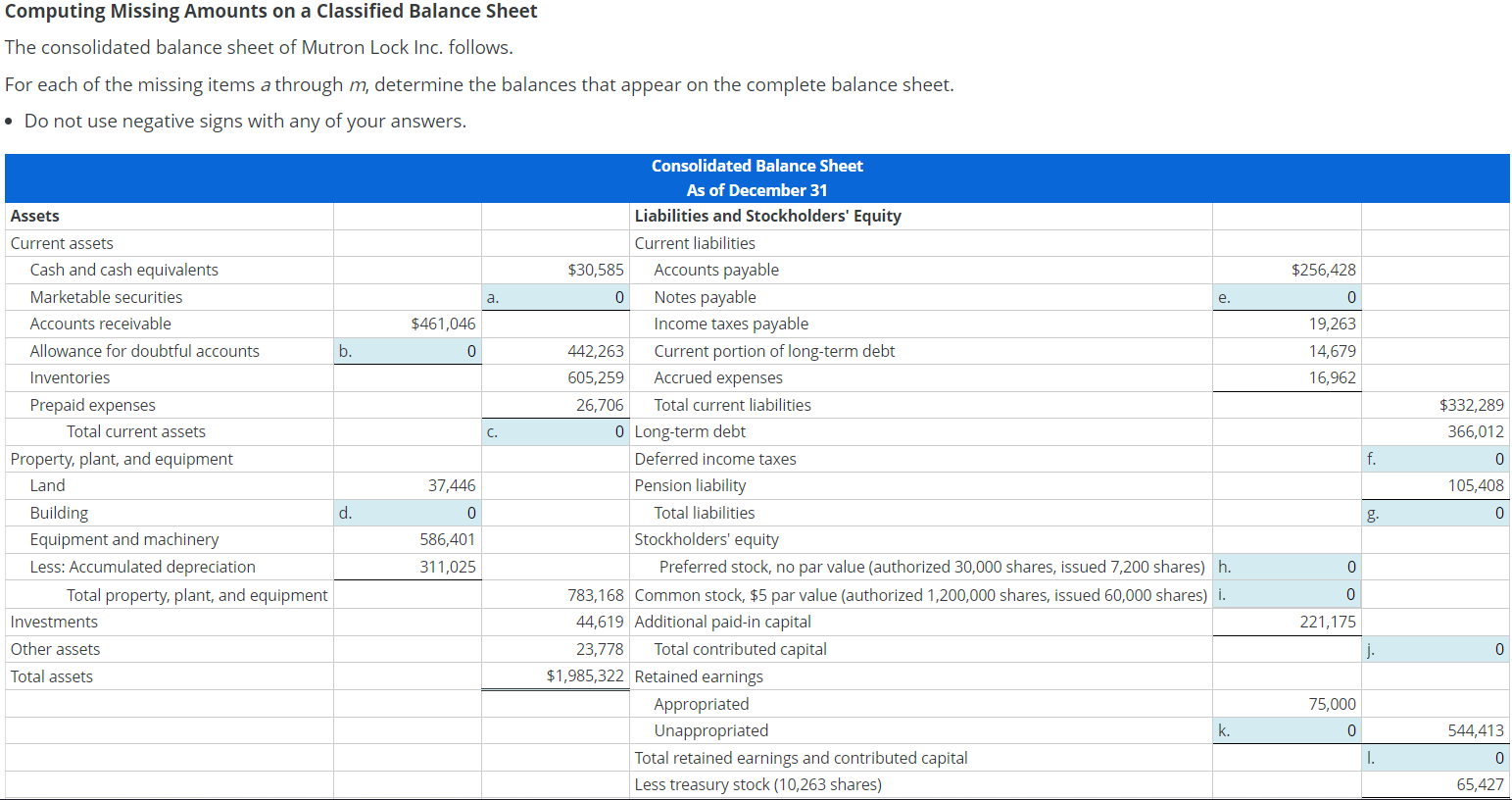Click answer box c for Total current assets
Screen dimensions: 1512x800
pyautogui.click(x=554, y=431)
